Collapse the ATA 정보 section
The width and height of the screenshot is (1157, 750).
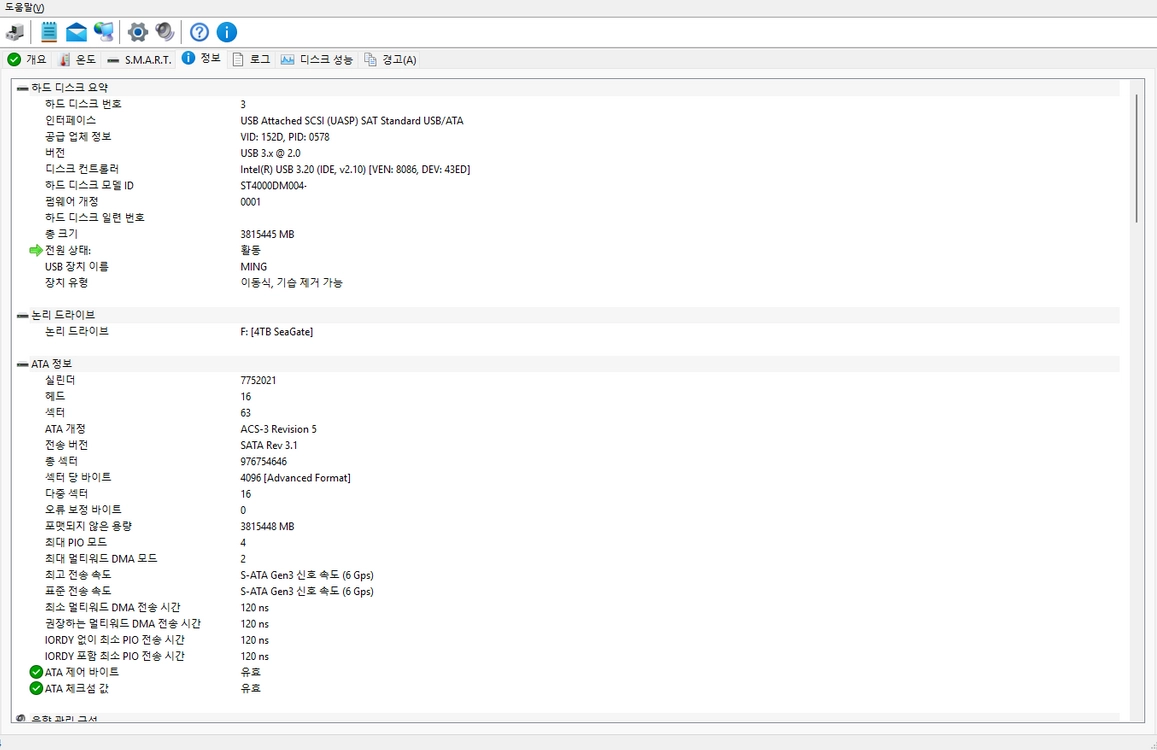tap(23, 364)
